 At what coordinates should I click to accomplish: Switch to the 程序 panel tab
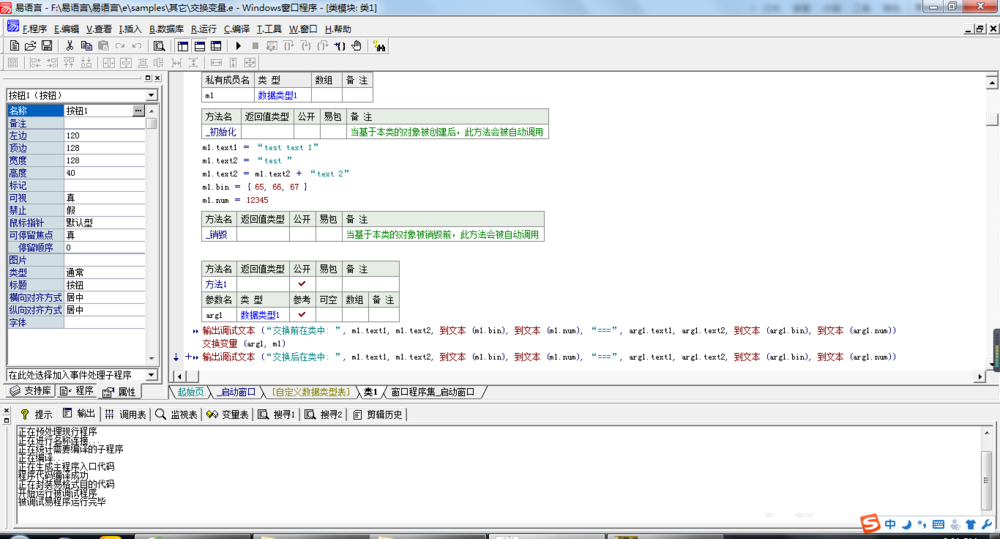pyautogui.click(x=77, y=391)
